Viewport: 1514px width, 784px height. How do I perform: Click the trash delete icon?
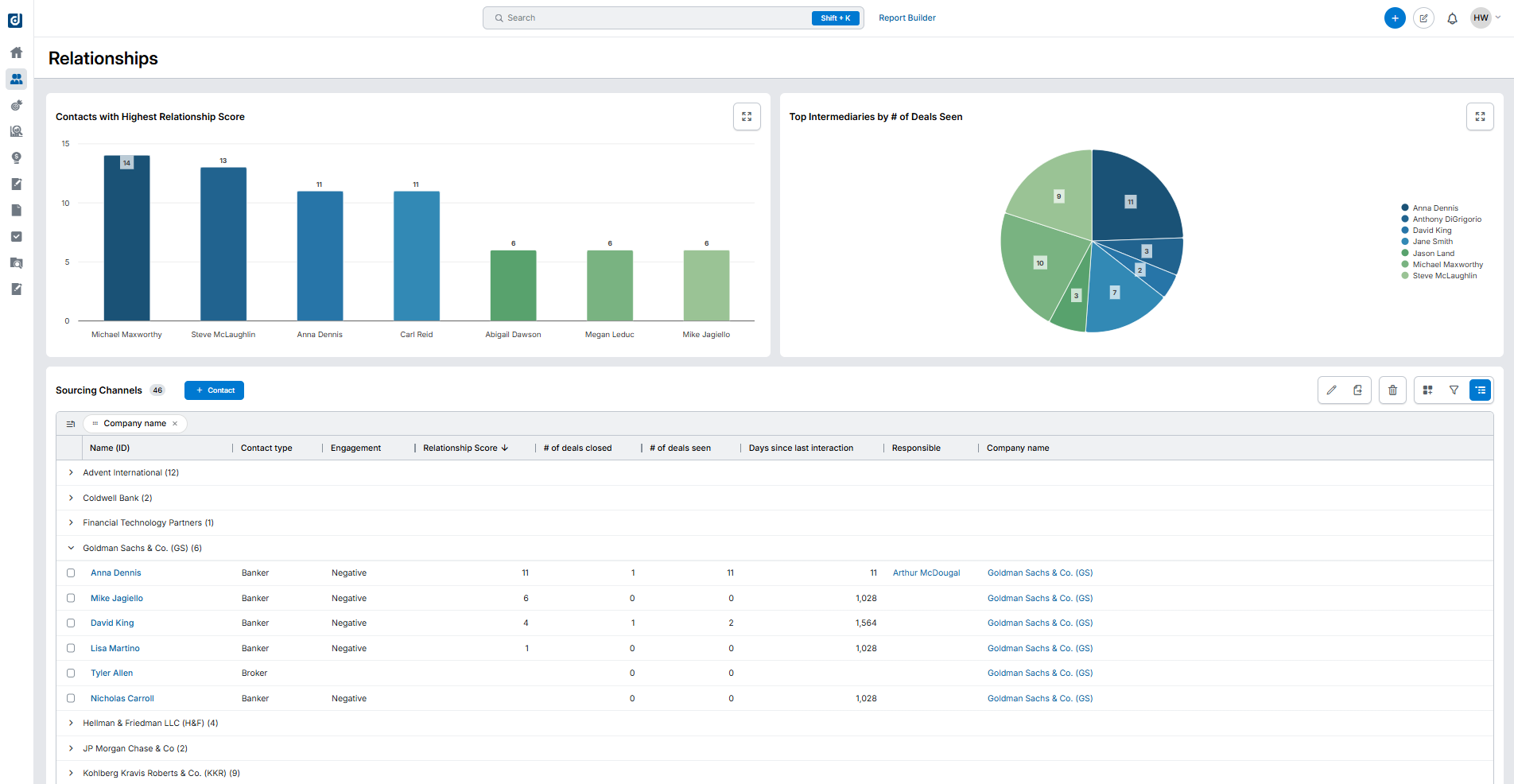[x=1392, y=390]
